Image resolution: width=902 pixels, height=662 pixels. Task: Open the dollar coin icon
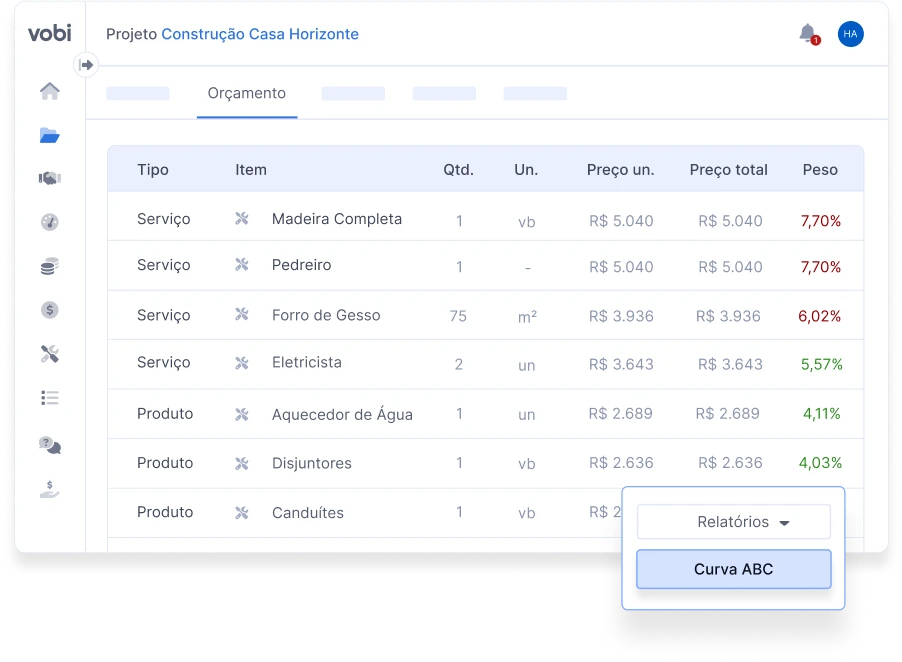click(49, 310)
